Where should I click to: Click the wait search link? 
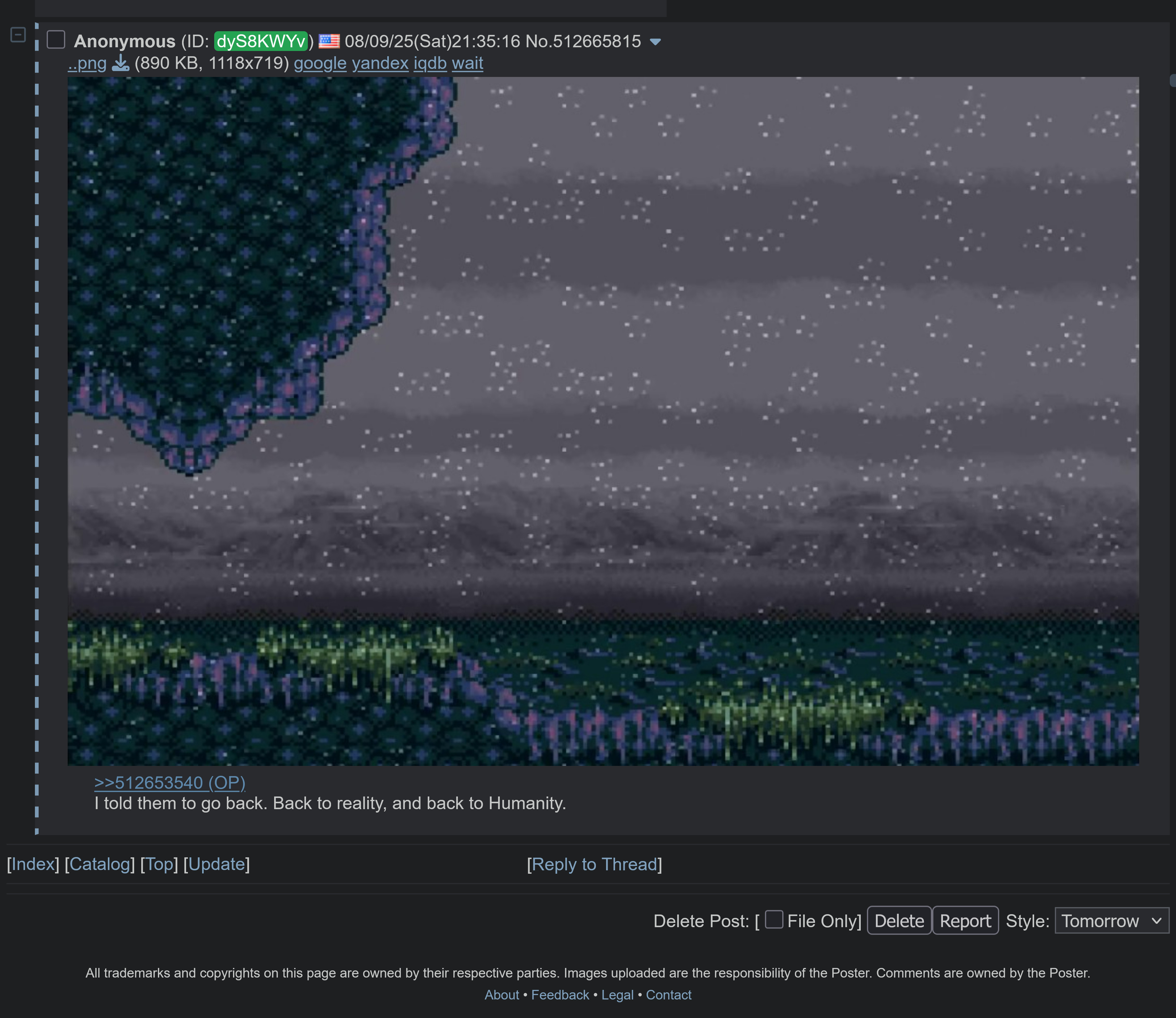click(467, 63)
